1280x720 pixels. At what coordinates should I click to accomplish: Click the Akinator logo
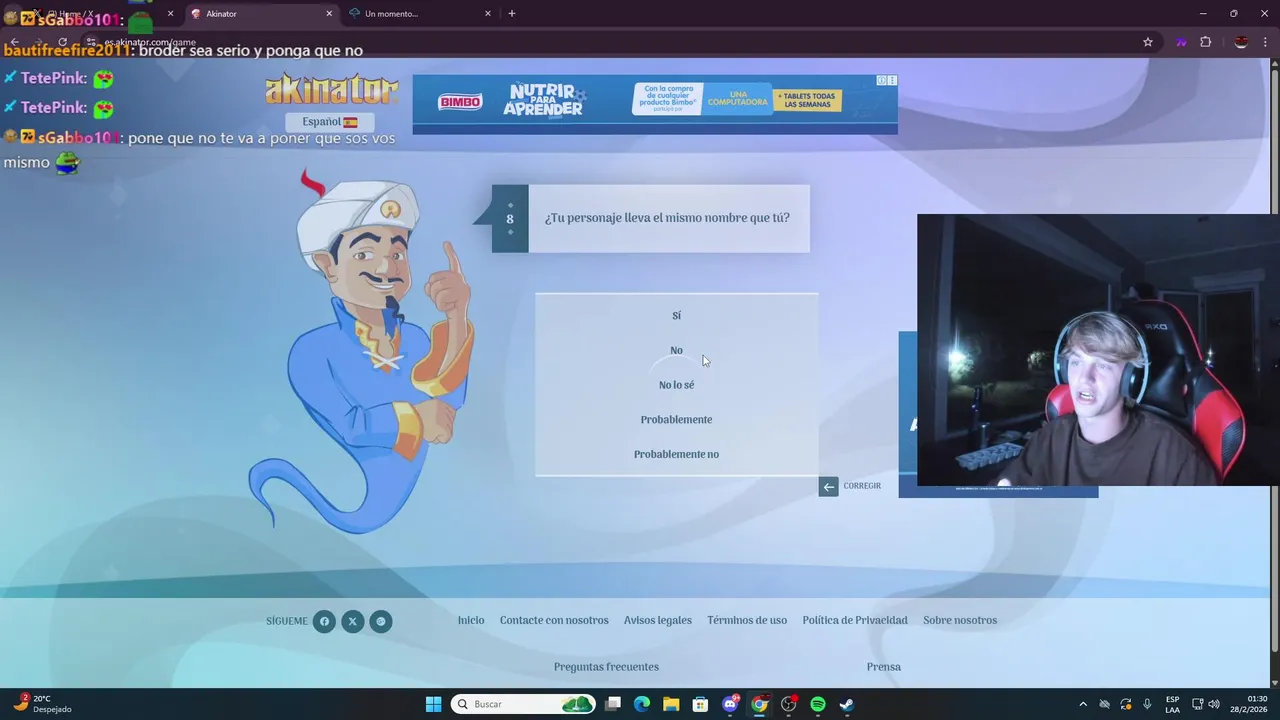[x=332, y=89]
